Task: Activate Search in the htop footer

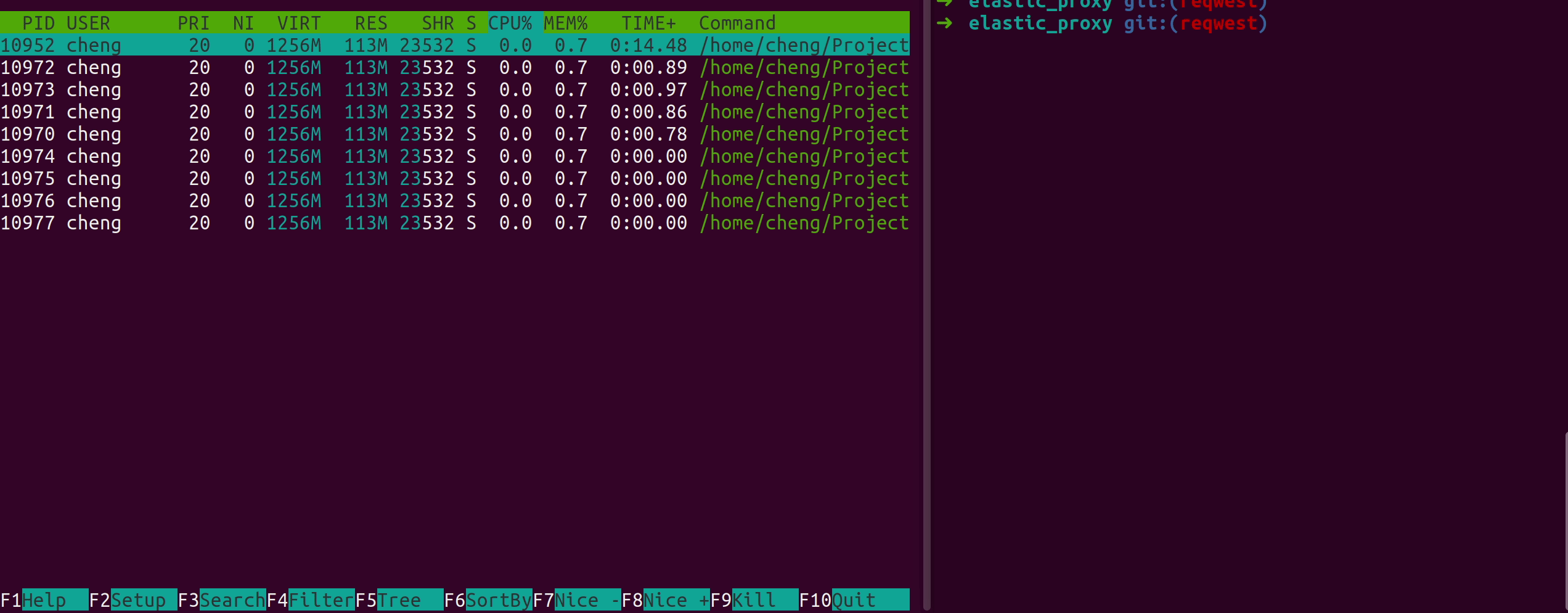Action: click(x=231, y=599)
